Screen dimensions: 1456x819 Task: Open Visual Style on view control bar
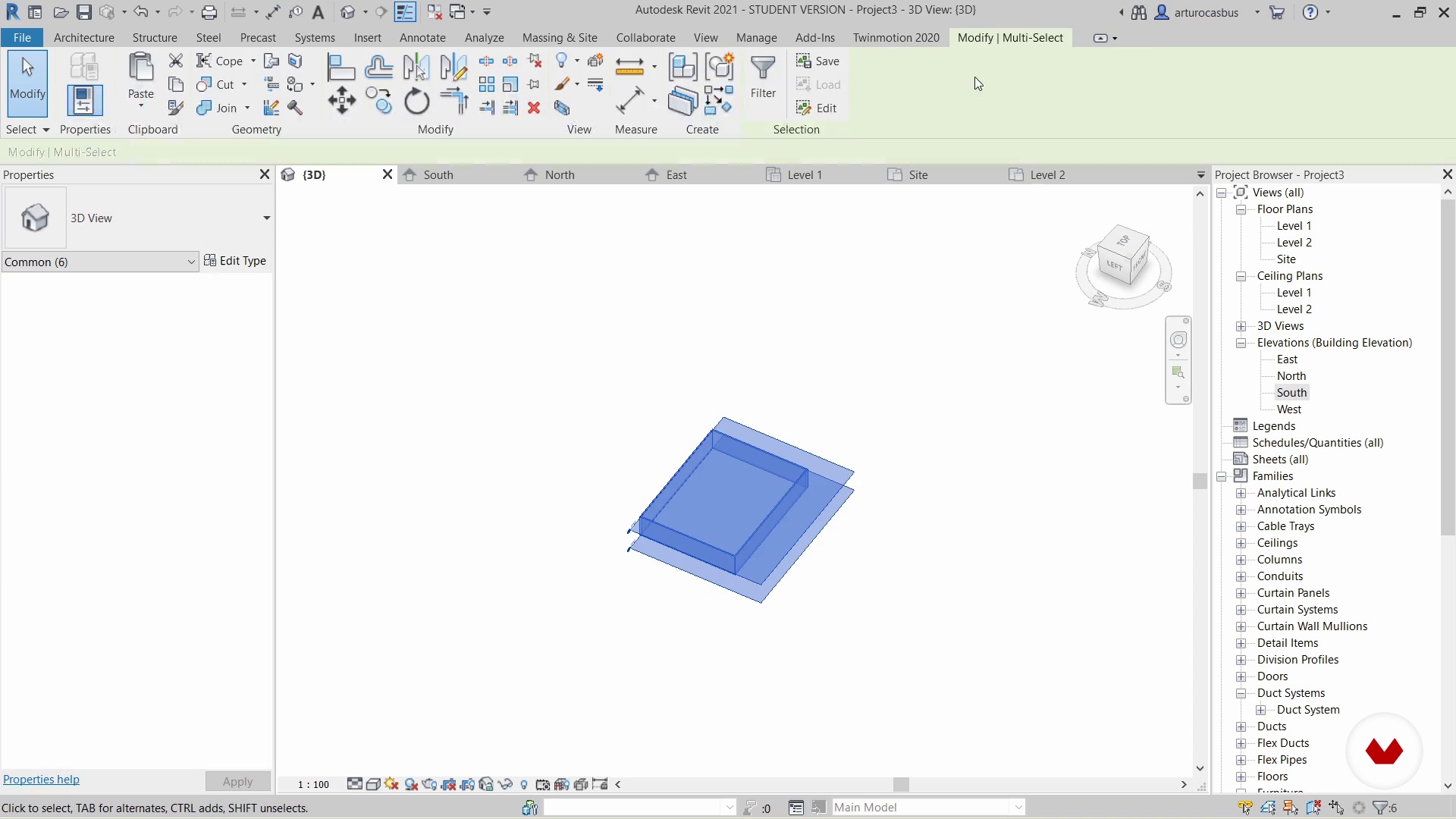click(373, 785)
